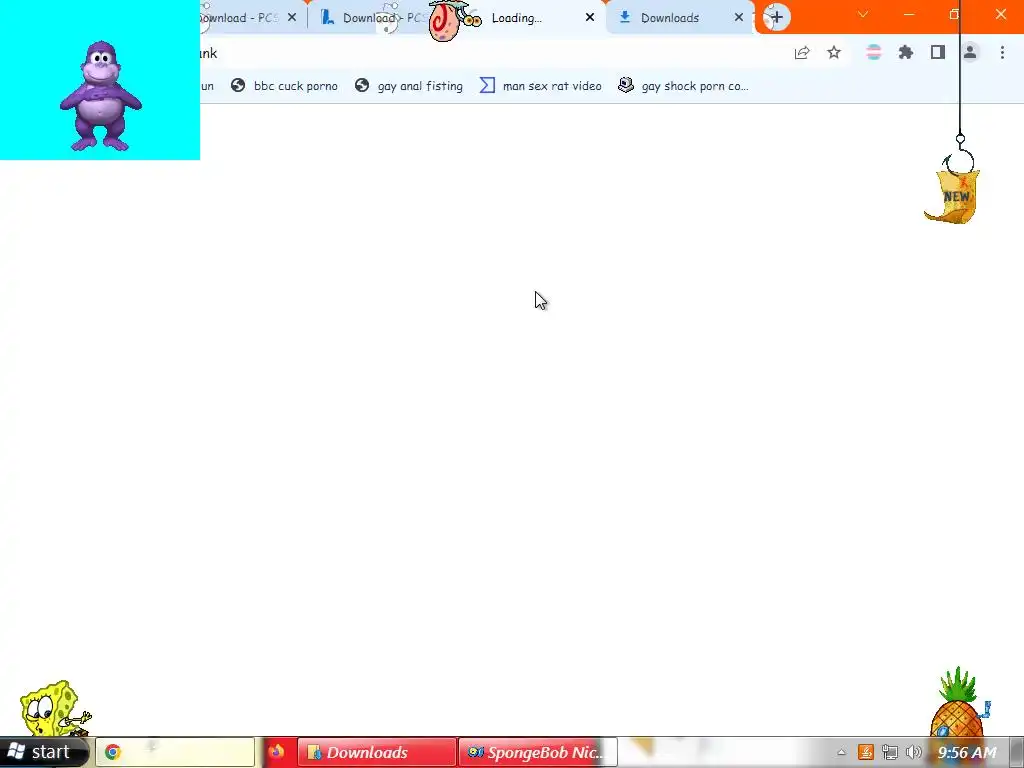Share this page icon in address bar
The height and width of the screenshot is (768, 1024).
(x=802, y=53)
